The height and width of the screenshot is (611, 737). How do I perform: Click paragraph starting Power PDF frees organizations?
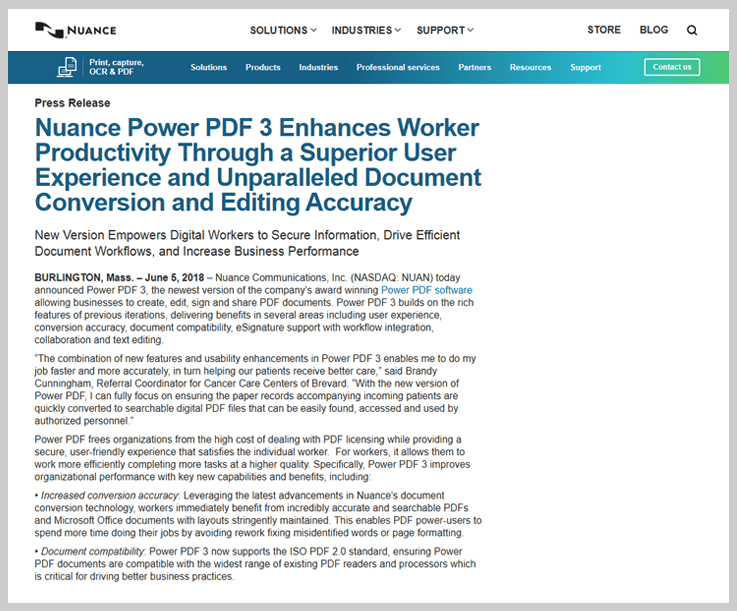pos(252,458)
